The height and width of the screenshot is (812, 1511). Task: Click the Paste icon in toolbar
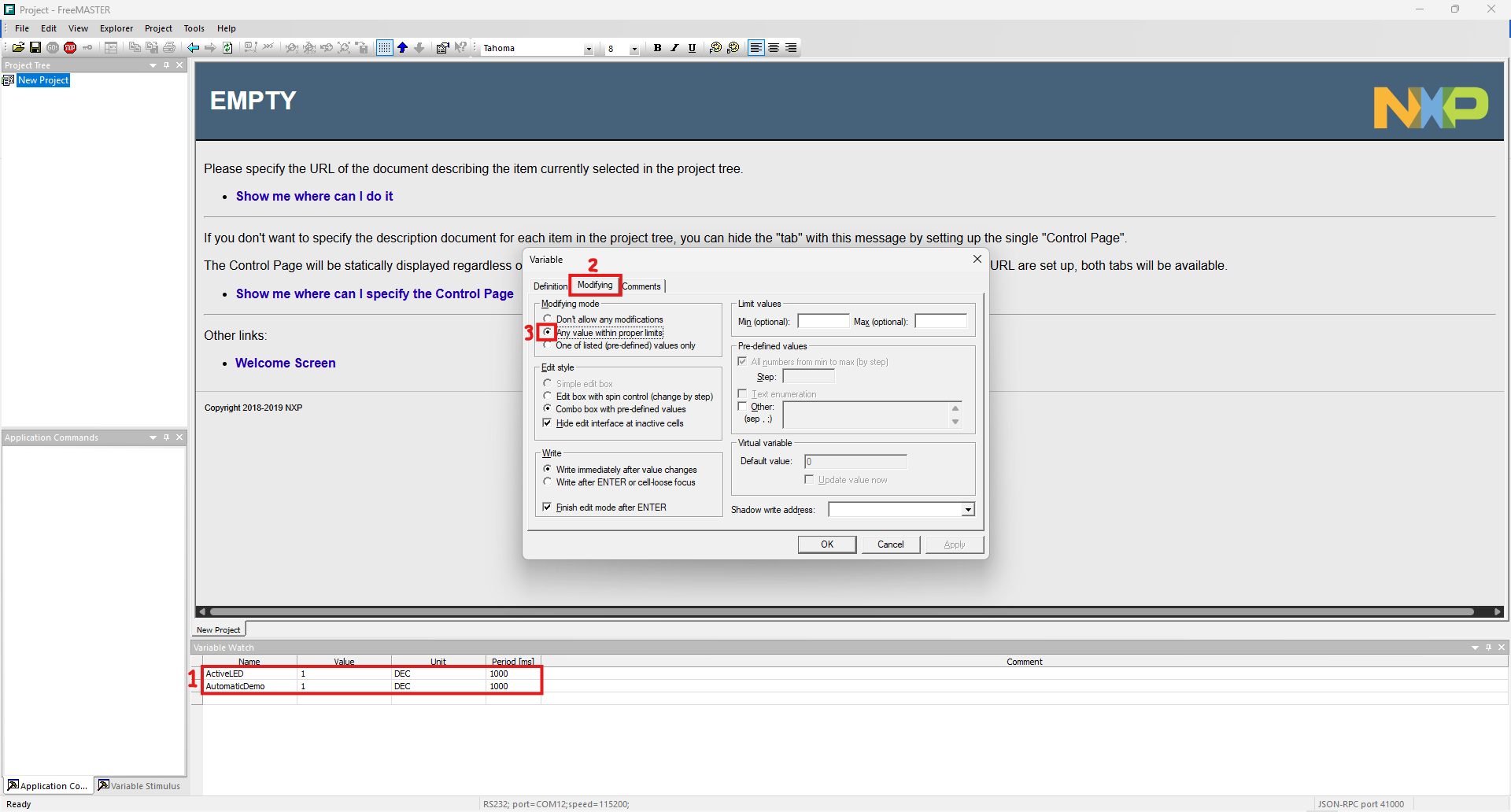click(x=152, y=48)
